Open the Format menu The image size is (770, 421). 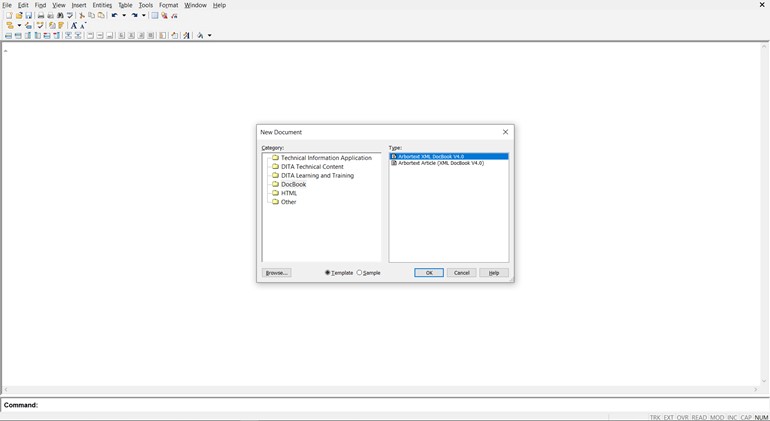pos(168,5)
